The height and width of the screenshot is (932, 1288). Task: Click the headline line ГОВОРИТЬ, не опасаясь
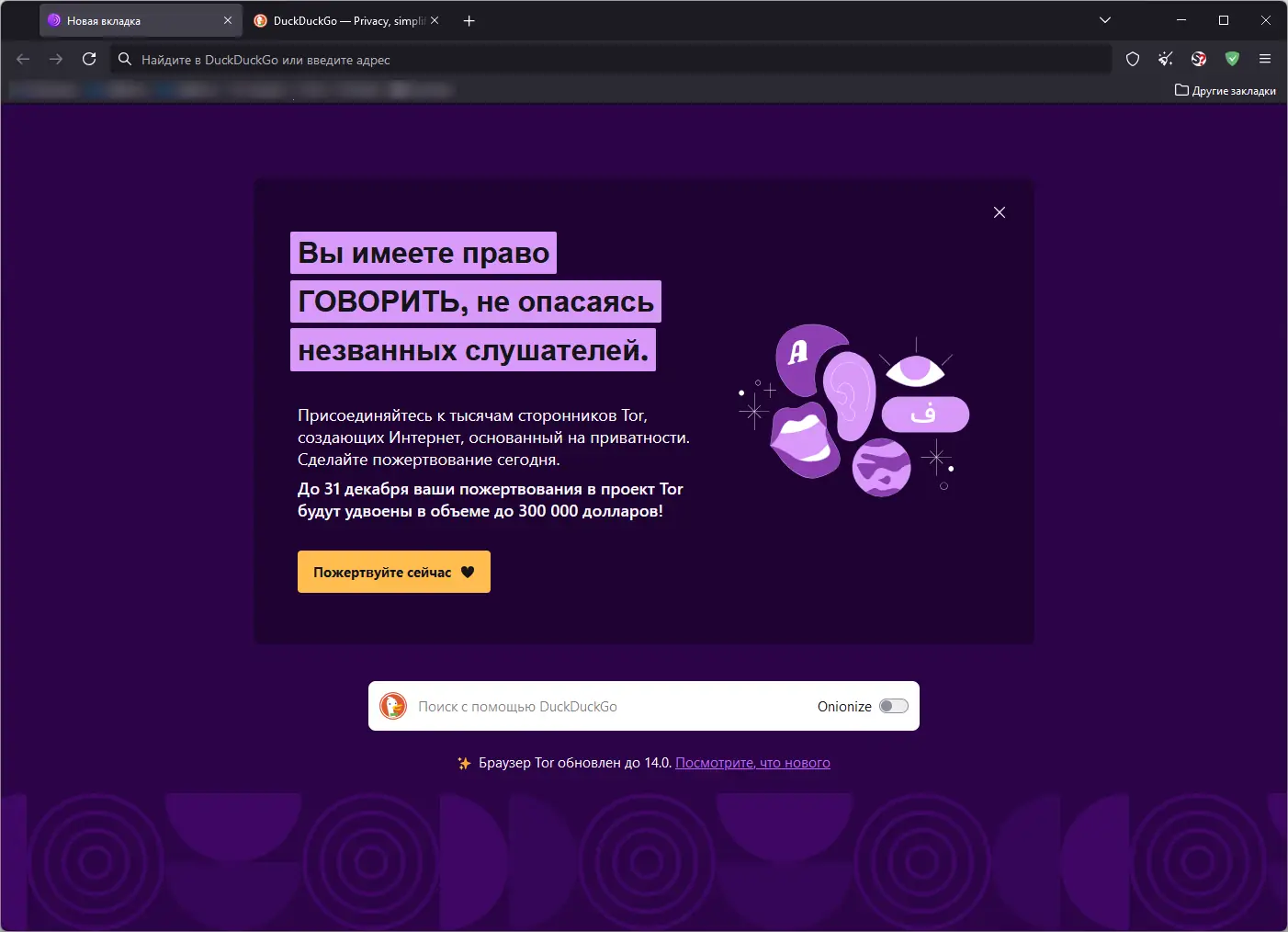tap(476, 301)
